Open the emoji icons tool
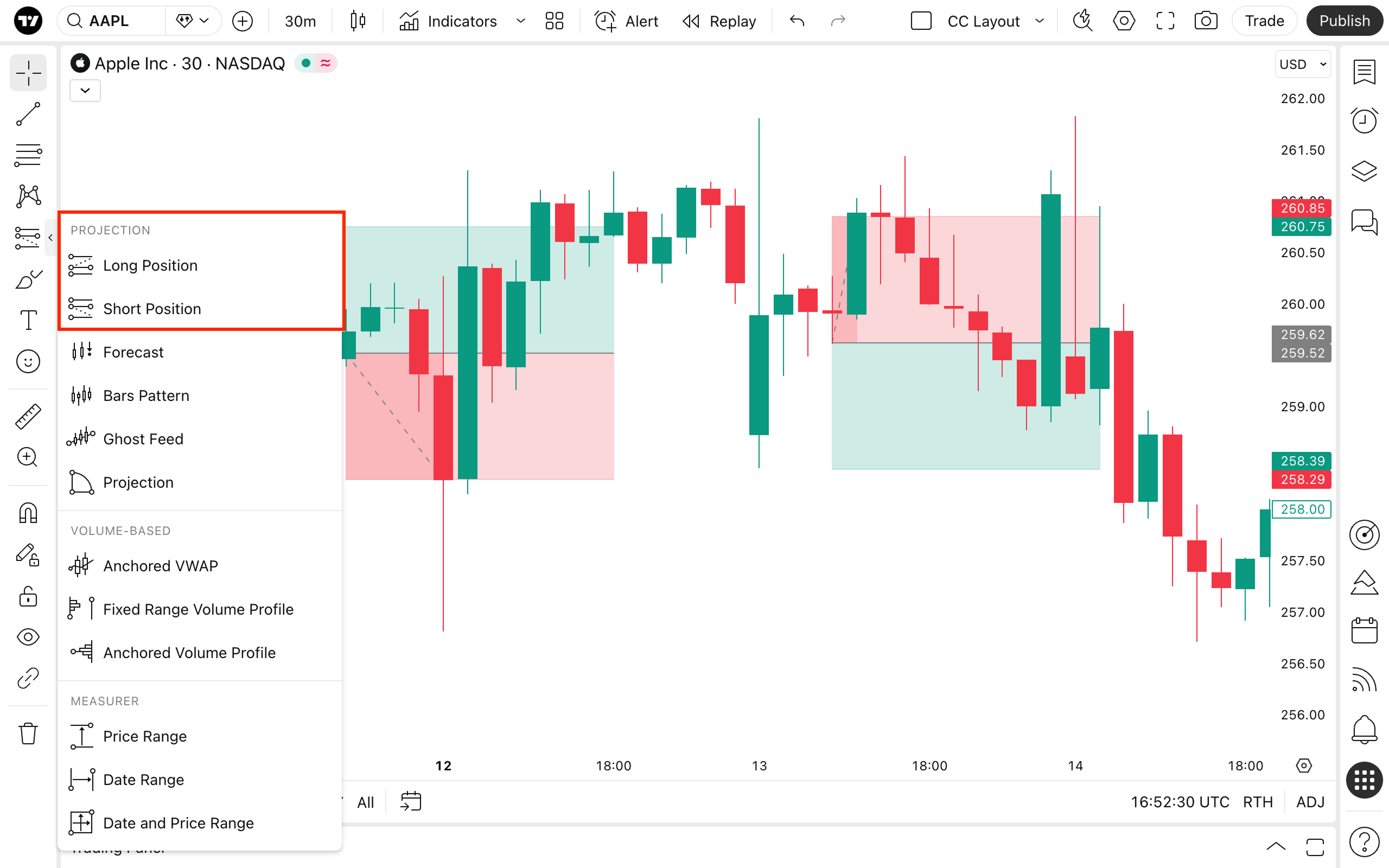This screenshot has height=868, width=1389. [x=28, y=362]
